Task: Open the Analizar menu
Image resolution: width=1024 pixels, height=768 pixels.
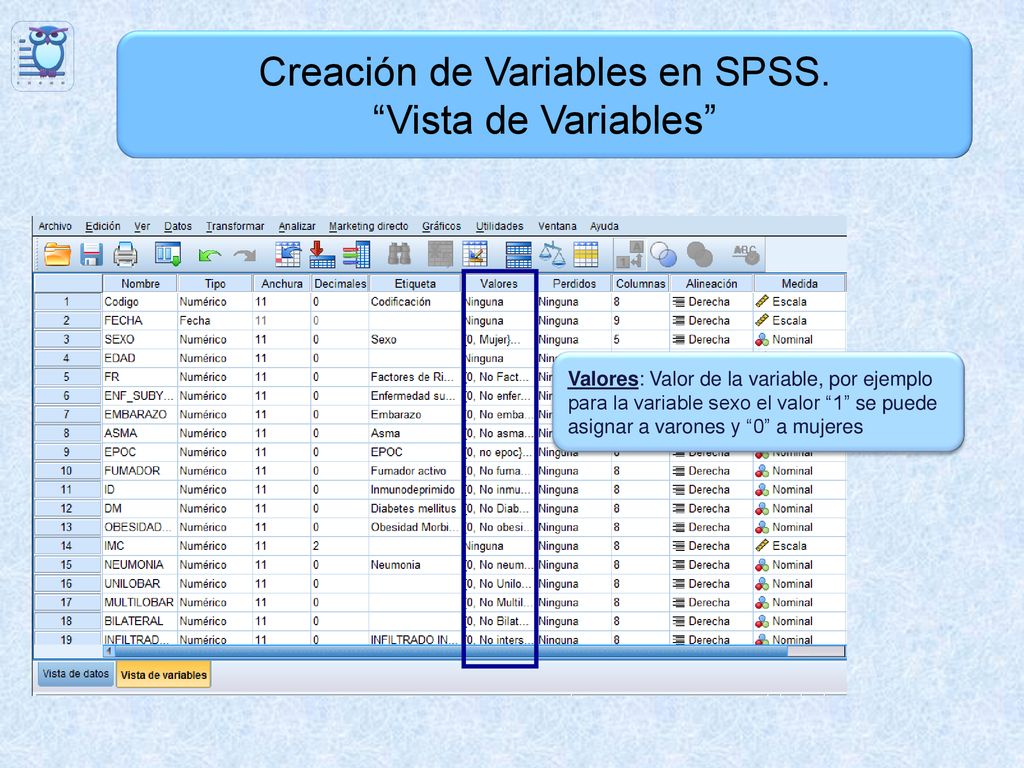Action: point(297,226)
